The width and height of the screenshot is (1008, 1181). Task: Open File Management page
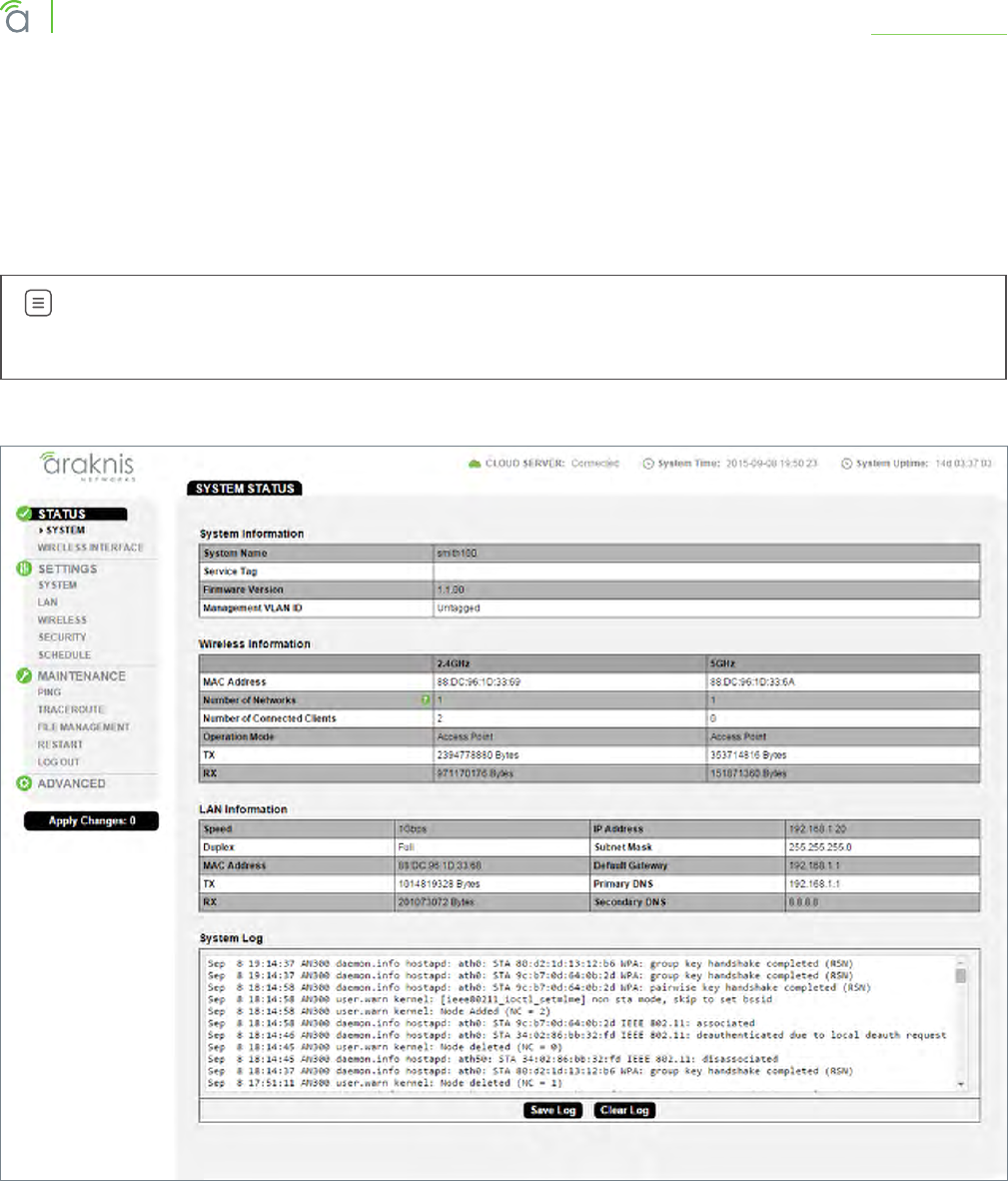(x=84, y=726)
